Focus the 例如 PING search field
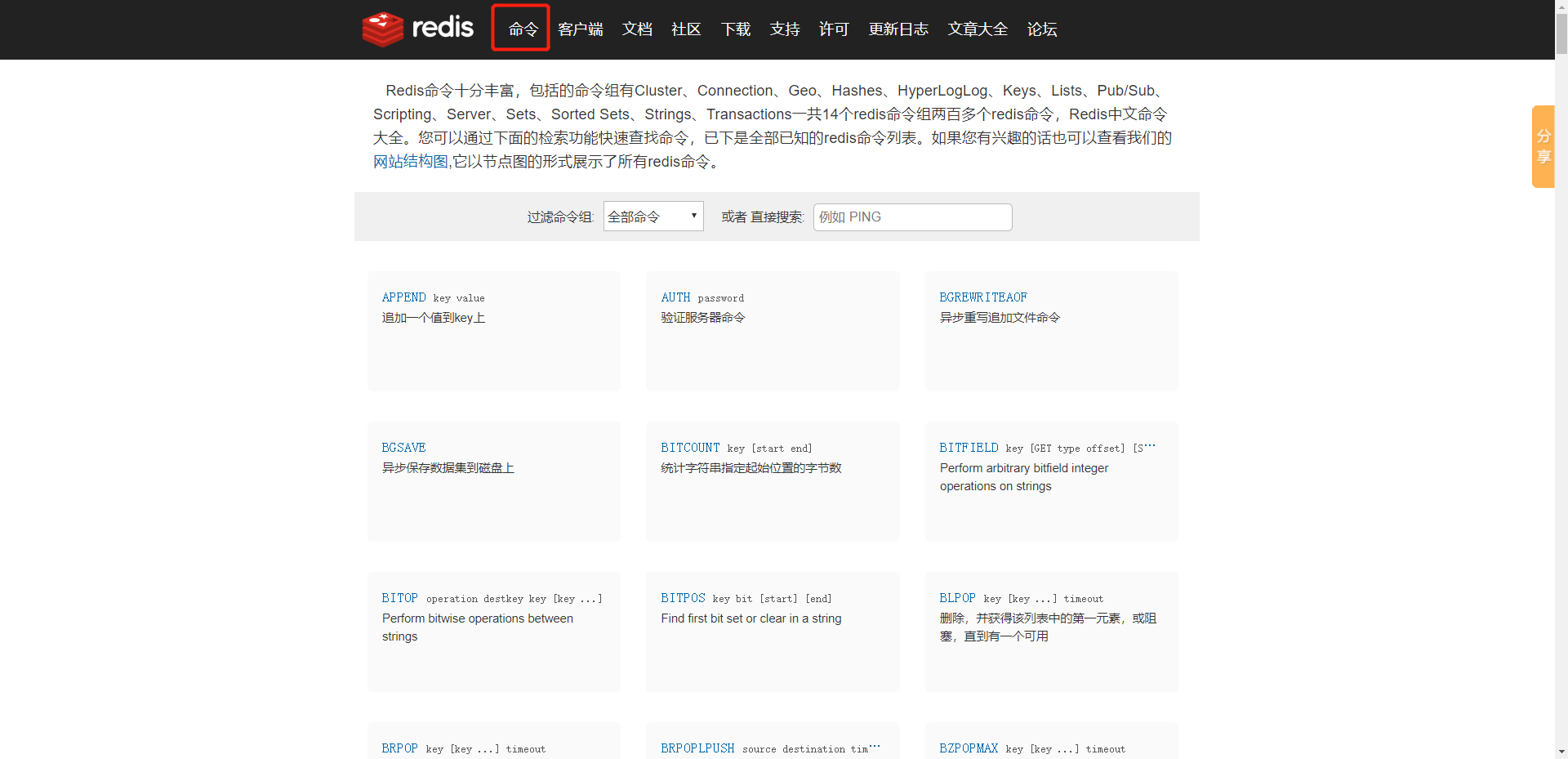The image size is (1568, 759). point(912,217)
